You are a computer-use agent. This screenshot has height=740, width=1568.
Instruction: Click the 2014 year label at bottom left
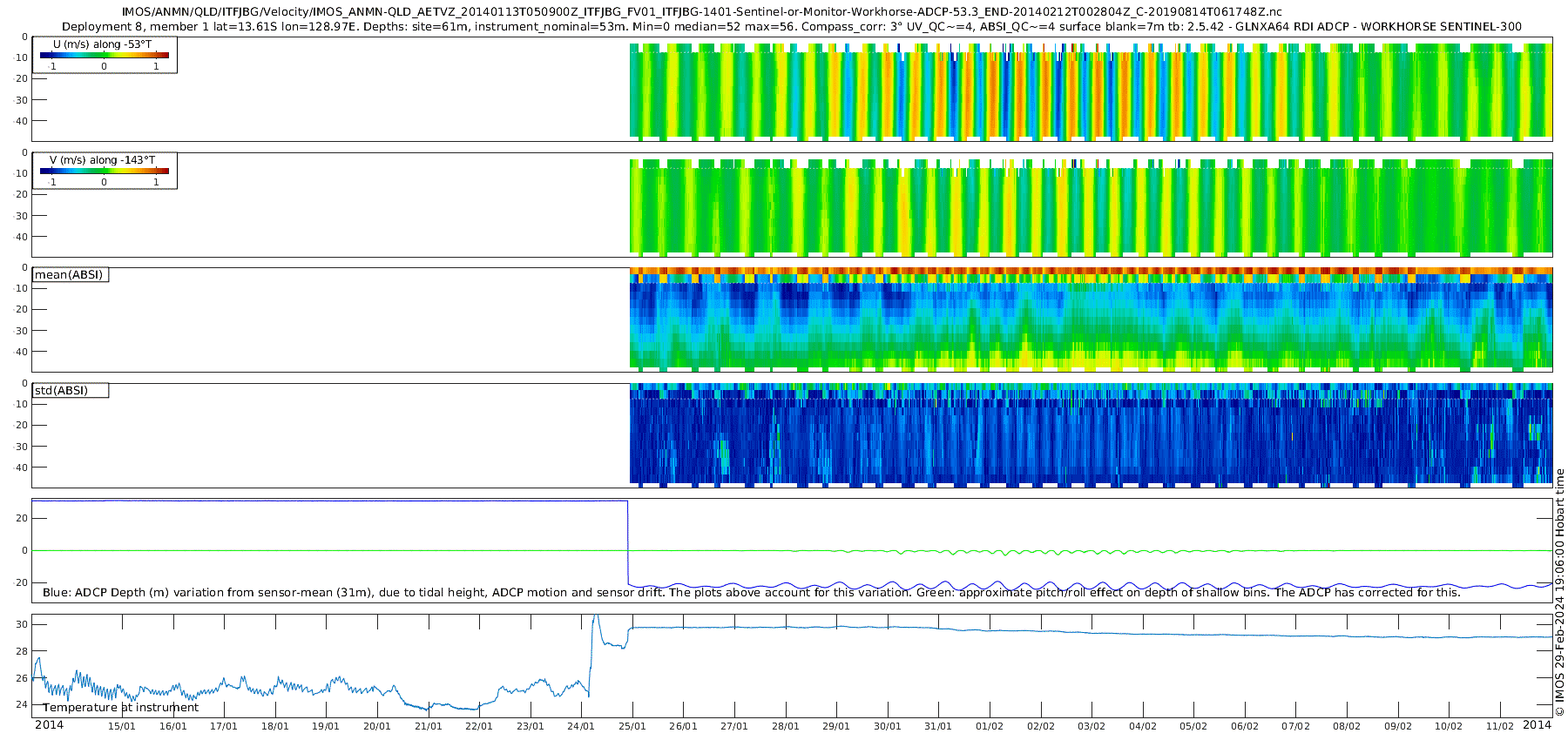49,725
